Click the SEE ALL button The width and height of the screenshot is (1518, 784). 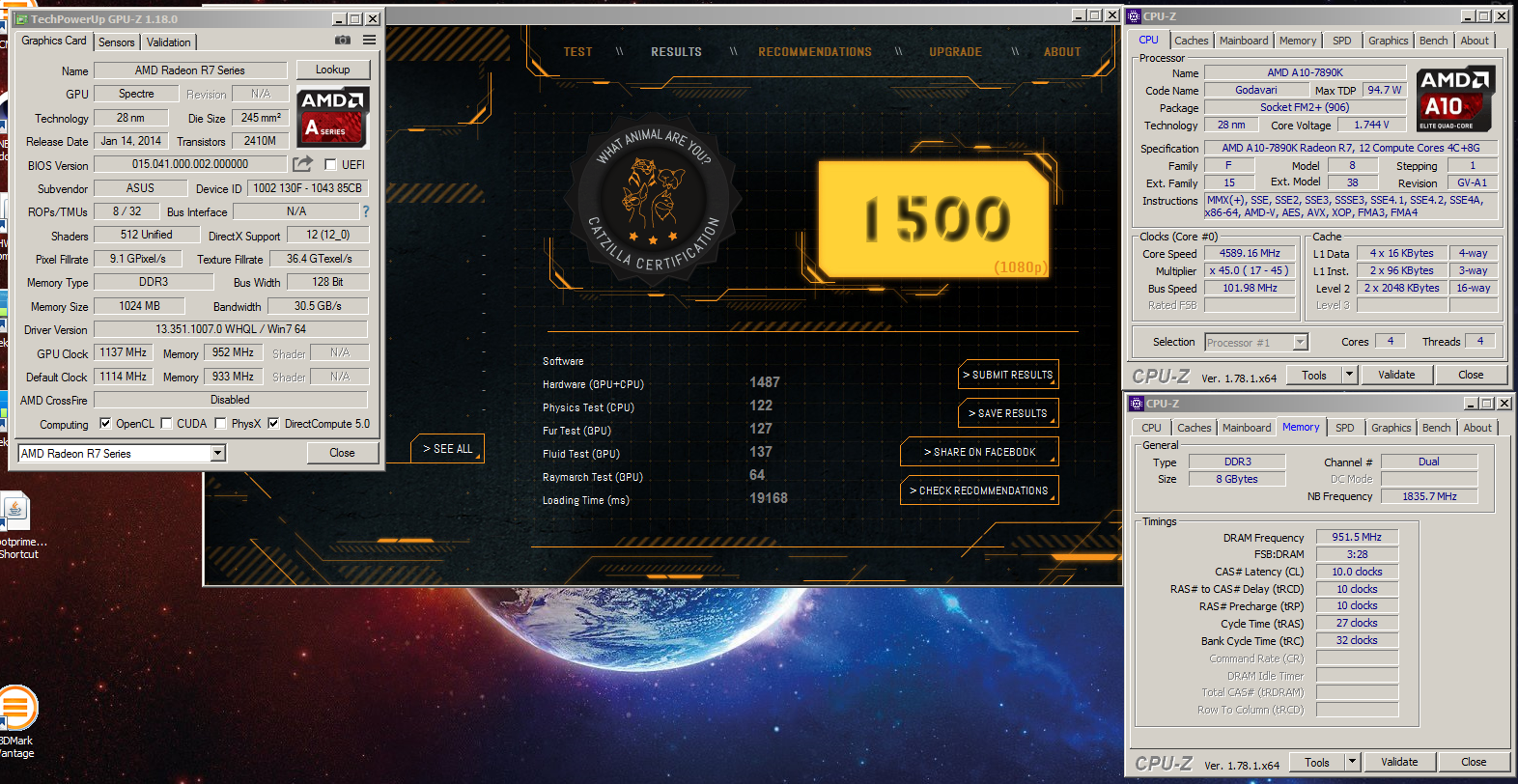(x=447, y=449)
